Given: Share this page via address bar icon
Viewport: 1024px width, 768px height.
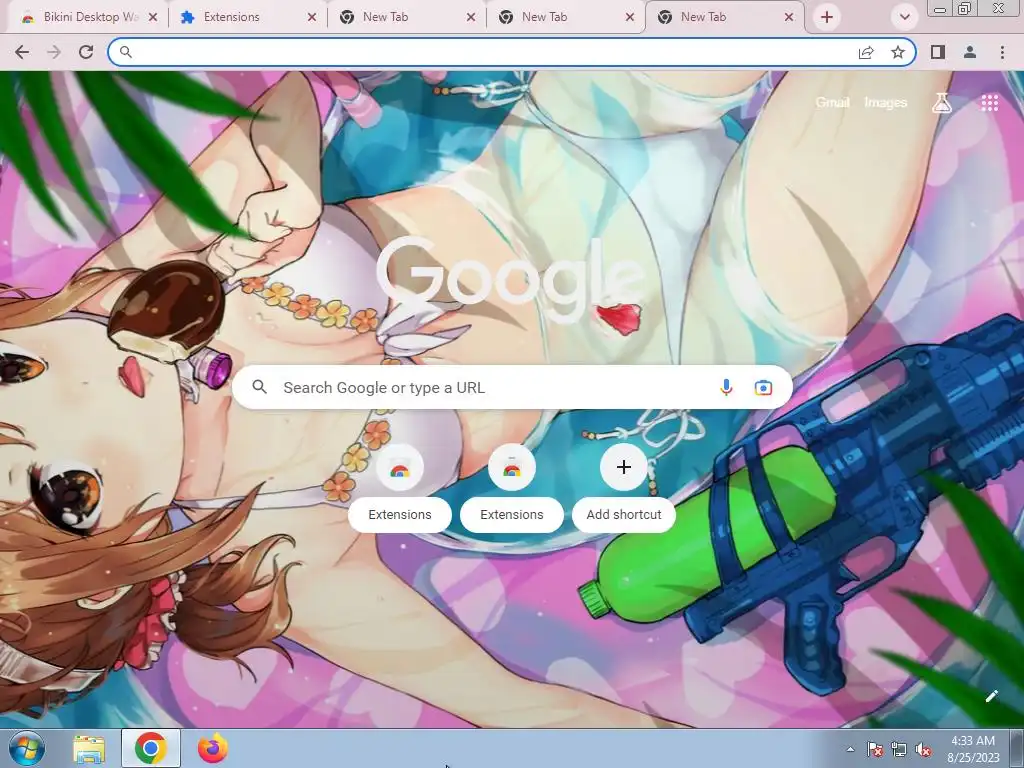Looking at the screenshot, I should tap(866, 52).
